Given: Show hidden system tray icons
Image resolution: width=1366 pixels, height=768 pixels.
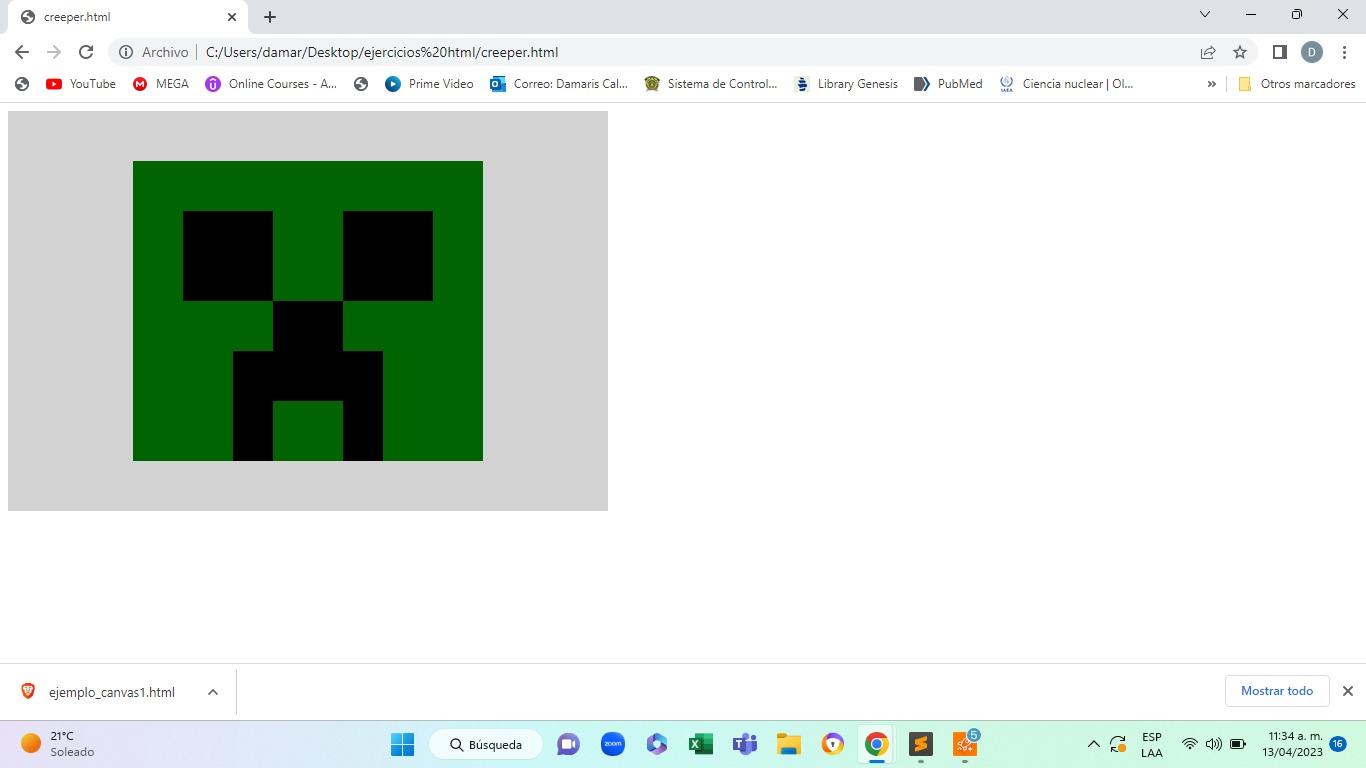Looking at the screenshot, I should 1093,744.
